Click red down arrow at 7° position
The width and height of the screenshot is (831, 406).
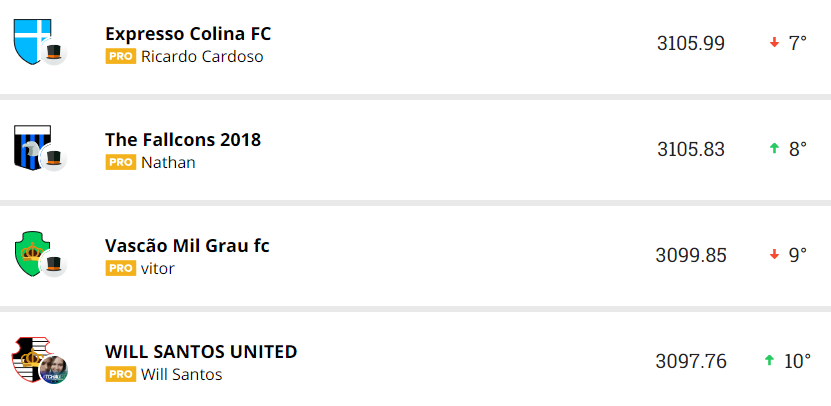[774, 43]
